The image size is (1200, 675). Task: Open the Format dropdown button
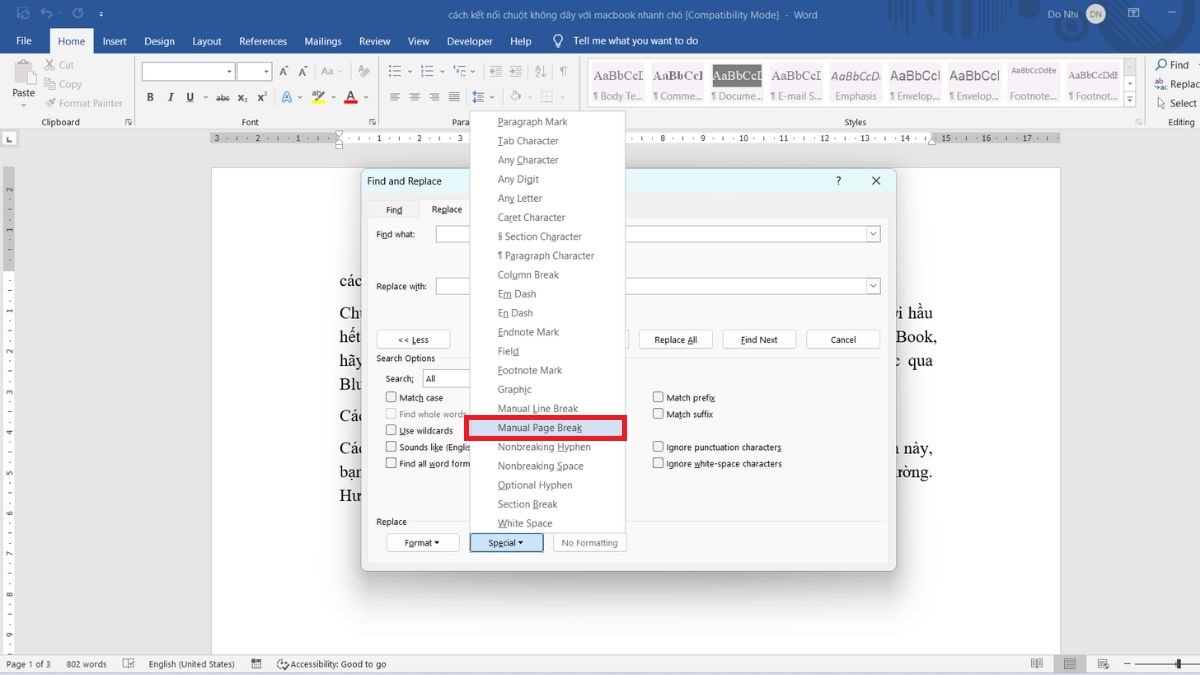click(423, 543)
